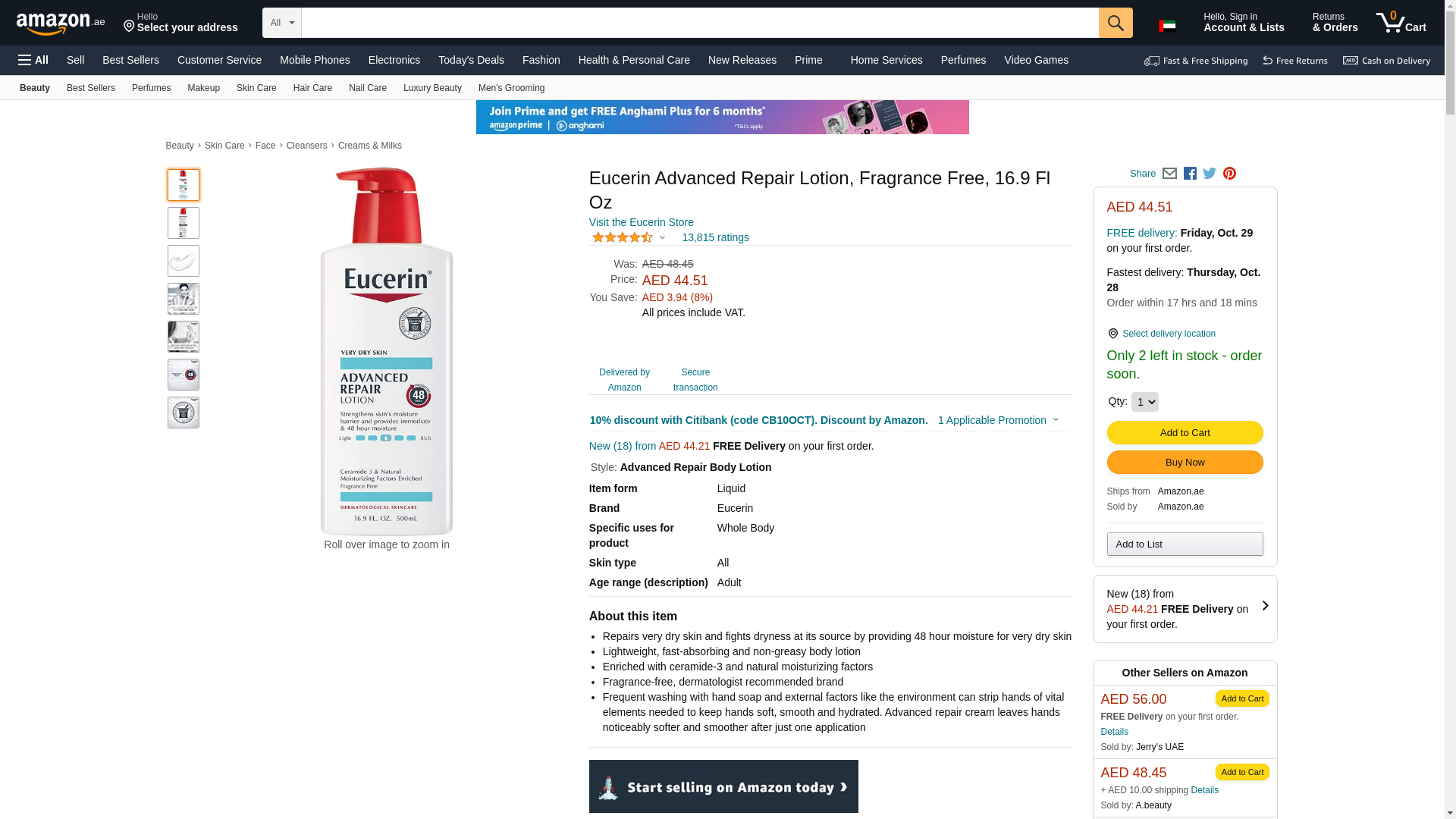Image resolution: width=1456 pixels, height=819 pixels.
Task: Open the All hamburger menu
Action: point(33,60)
